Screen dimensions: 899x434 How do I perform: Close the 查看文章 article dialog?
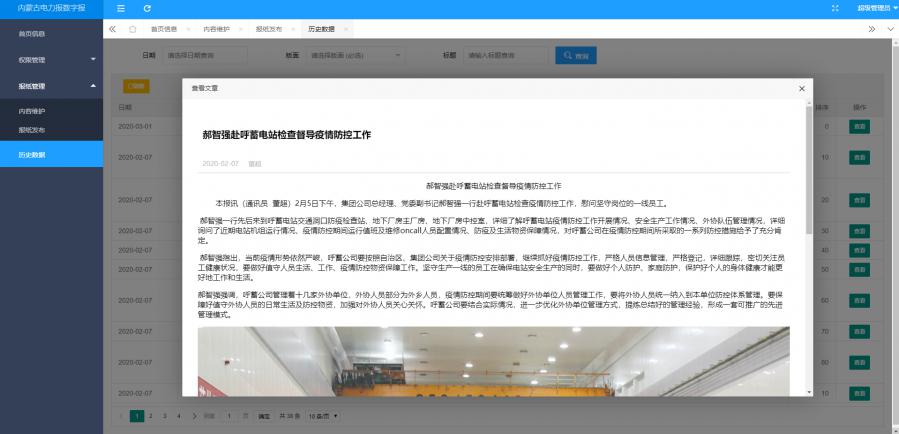coord(802,88)
